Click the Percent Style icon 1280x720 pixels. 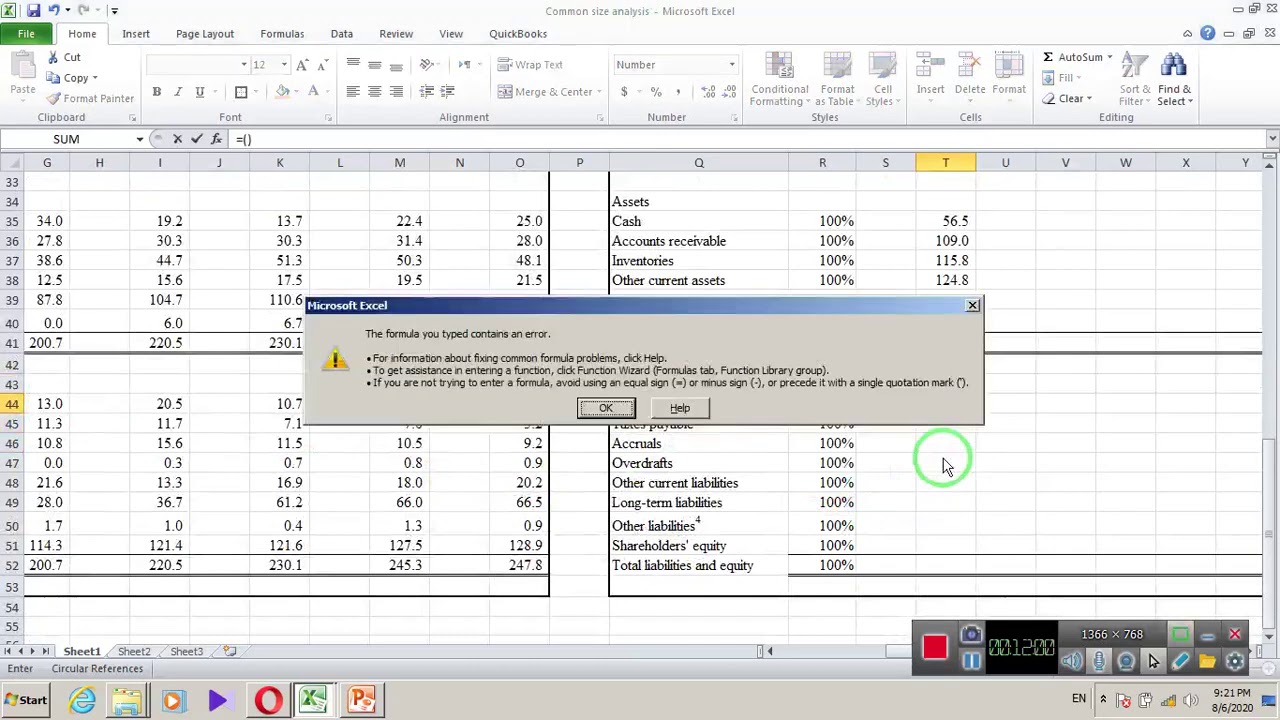click(656, 92)
